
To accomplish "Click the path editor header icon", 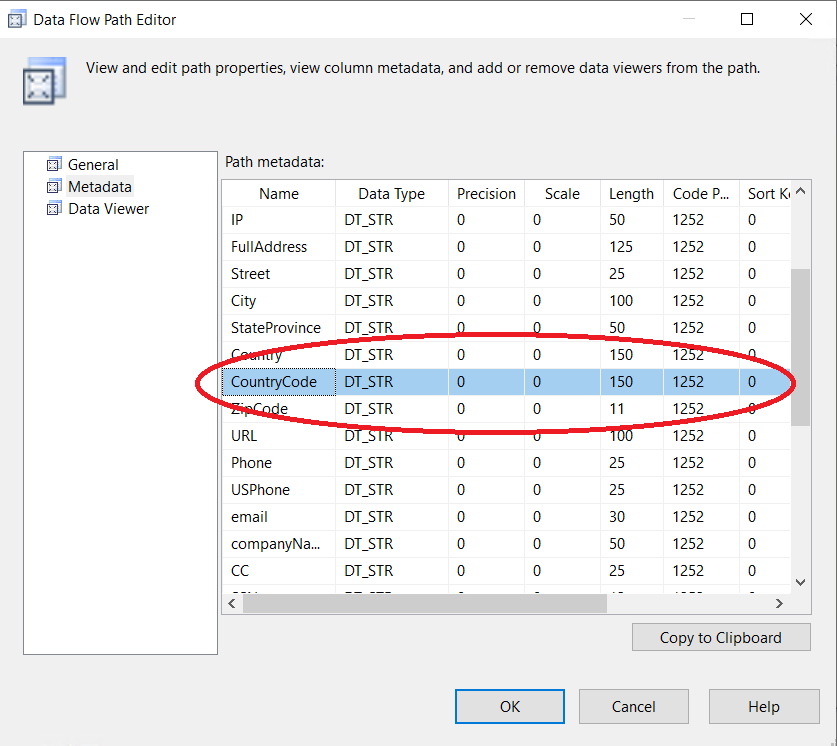I will point(44,80).
